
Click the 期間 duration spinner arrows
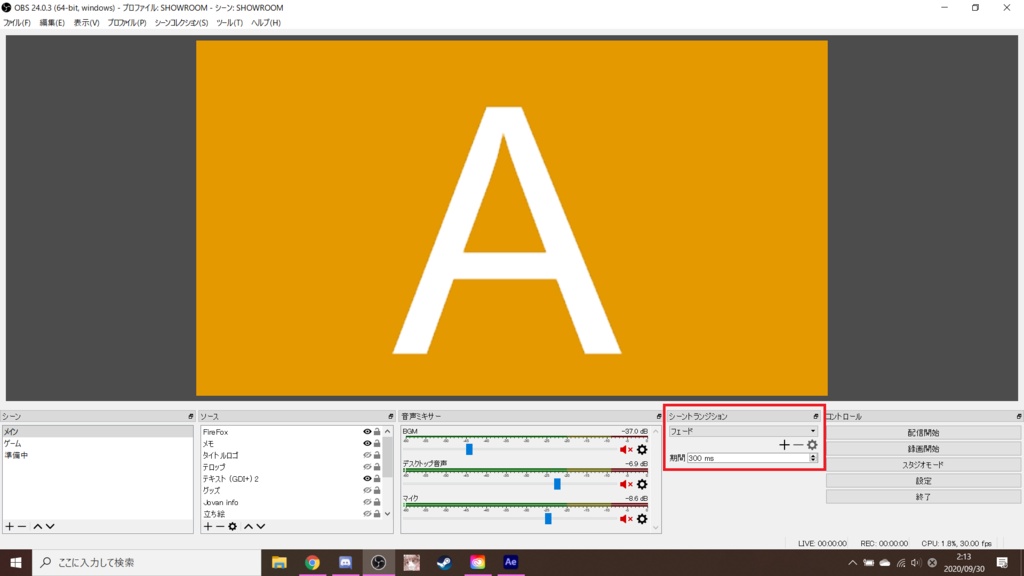coord(813,458)
